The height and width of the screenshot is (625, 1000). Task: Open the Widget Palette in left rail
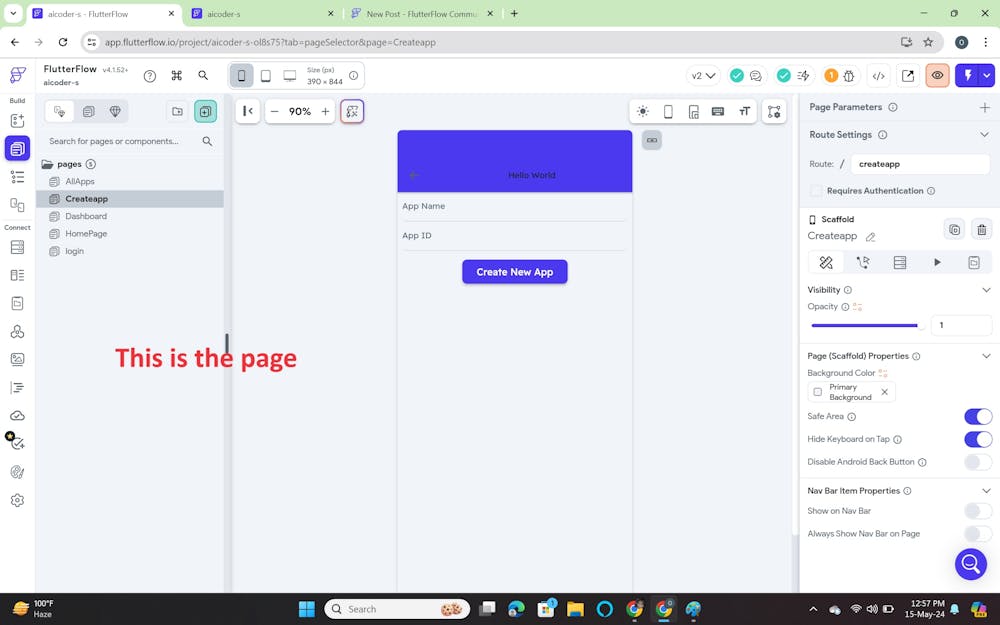[17, 121]
